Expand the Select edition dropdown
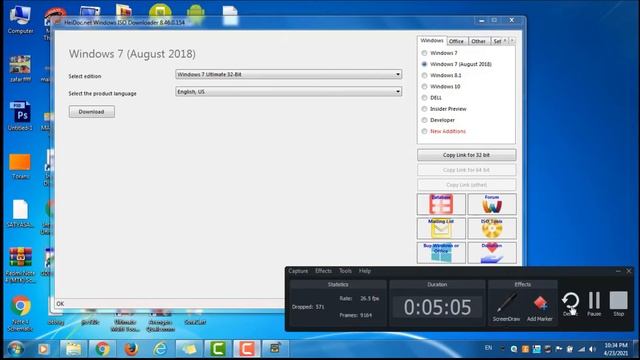This screenshot has width=640, height=360. 289,74
